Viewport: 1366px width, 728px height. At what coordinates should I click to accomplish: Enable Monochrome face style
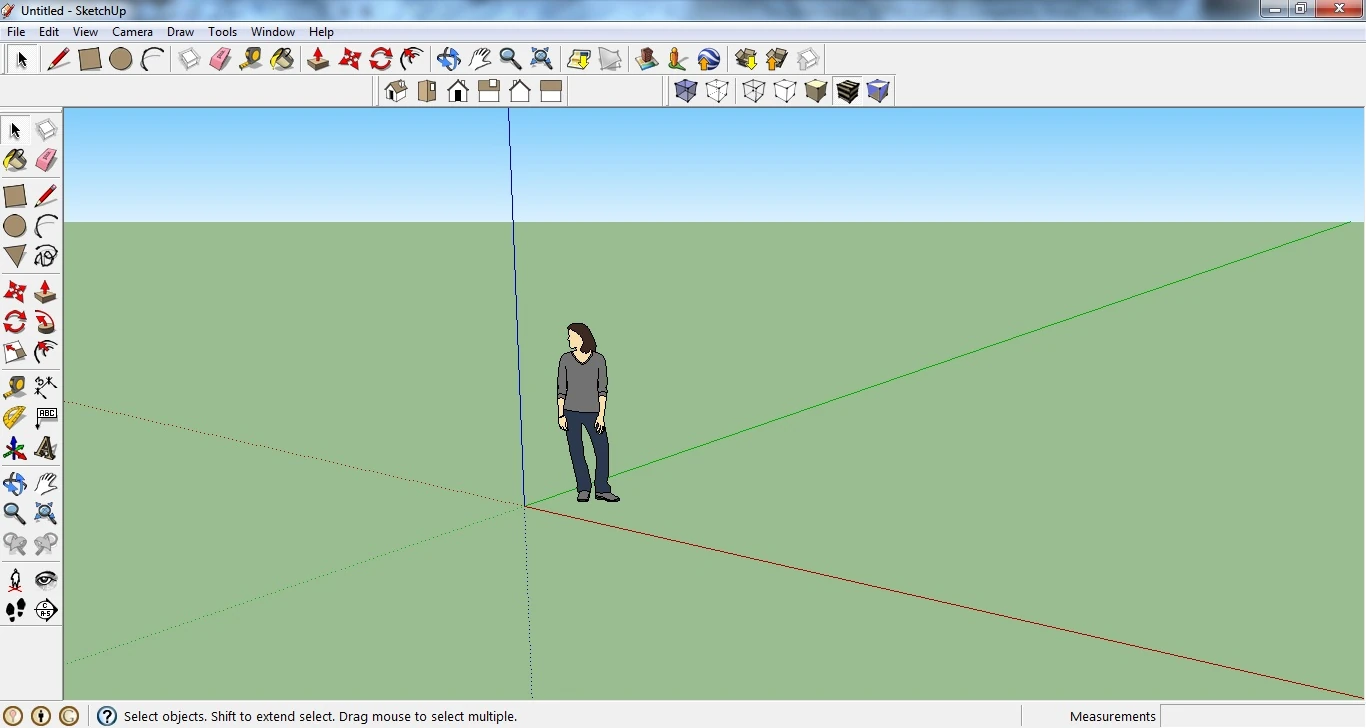pyautogui.click(x=878, y=92)
